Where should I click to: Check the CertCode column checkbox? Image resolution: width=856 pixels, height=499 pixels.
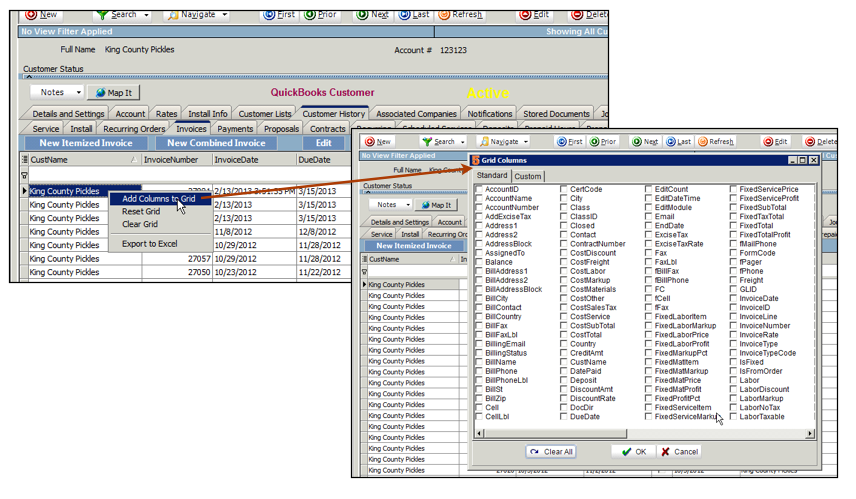pyautogui.click(x=564, y=189)
